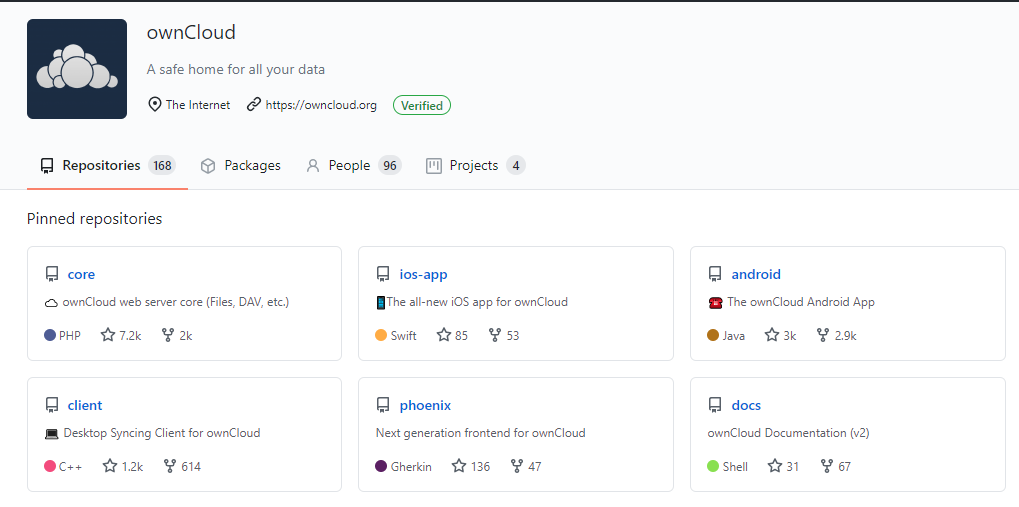Click the Swift language color dot
Image resolution: width=1019 pixels, height=507 pixels.
(x=381, y=335)
